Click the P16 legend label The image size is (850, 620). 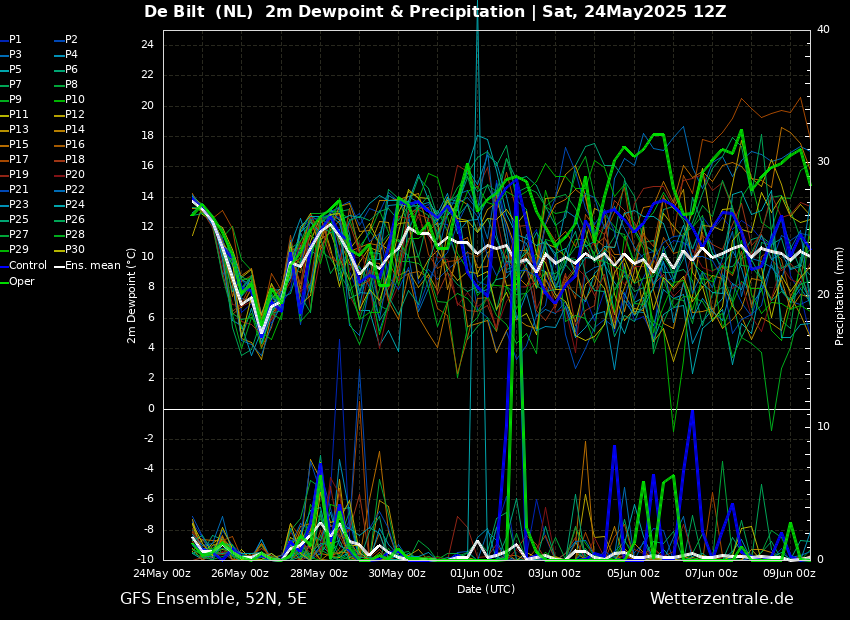(74, 145)
